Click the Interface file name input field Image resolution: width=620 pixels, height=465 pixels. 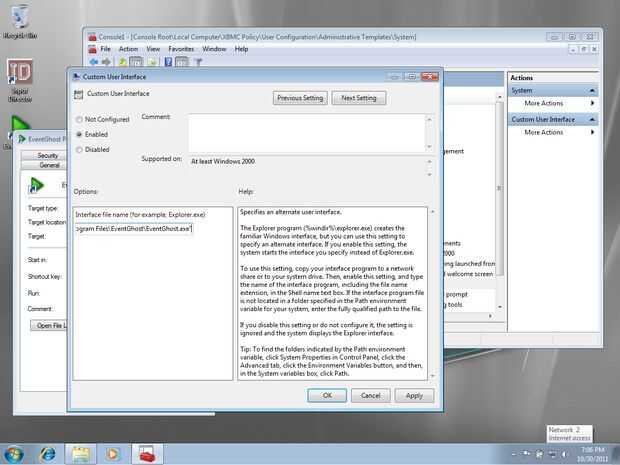134,229
